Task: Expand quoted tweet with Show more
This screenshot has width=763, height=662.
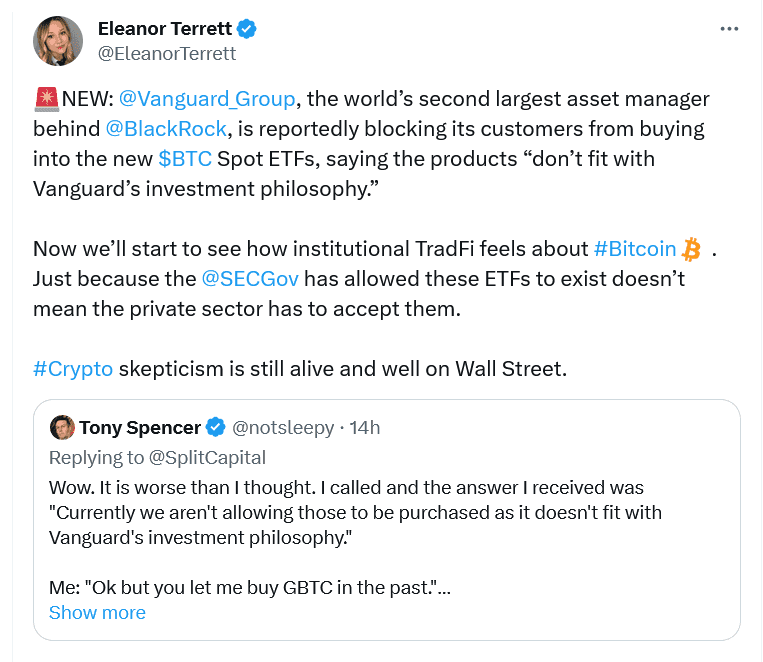Action: coord(97,613)
